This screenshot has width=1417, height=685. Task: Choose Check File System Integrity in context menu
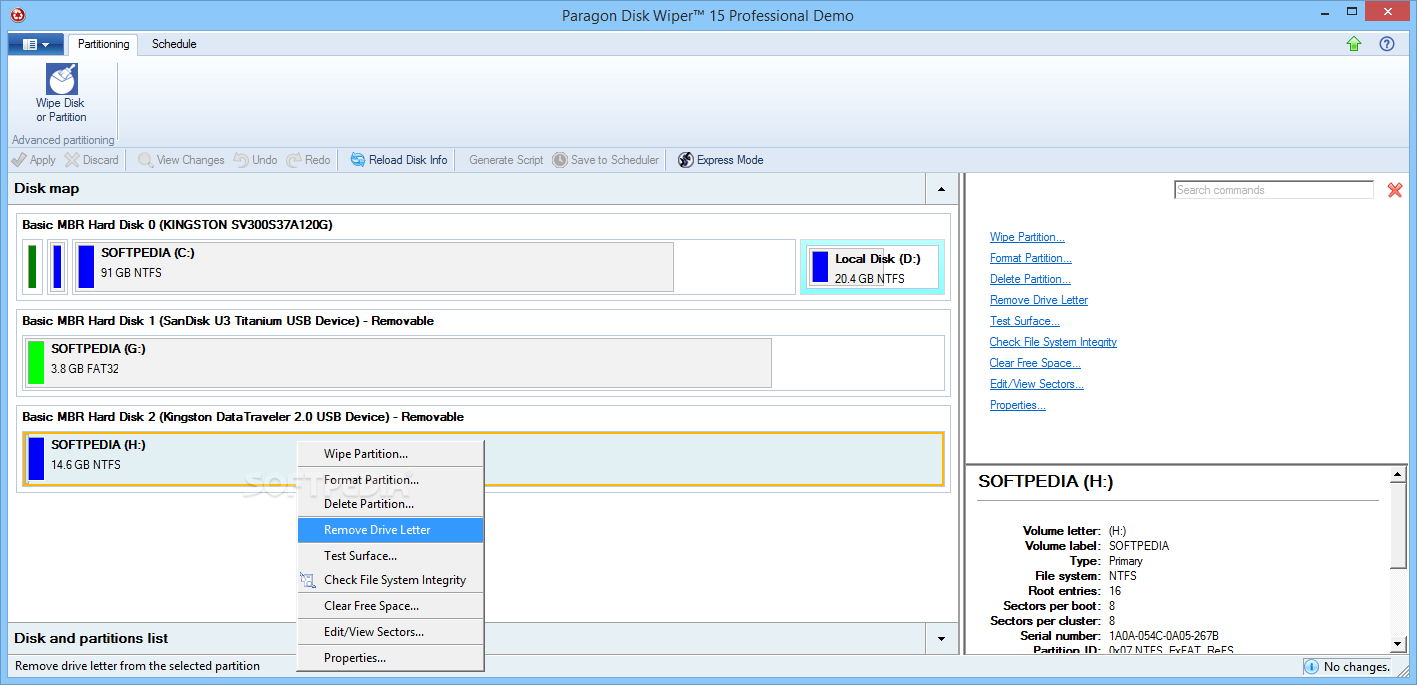pyautogui.click(x=390, y=580)
